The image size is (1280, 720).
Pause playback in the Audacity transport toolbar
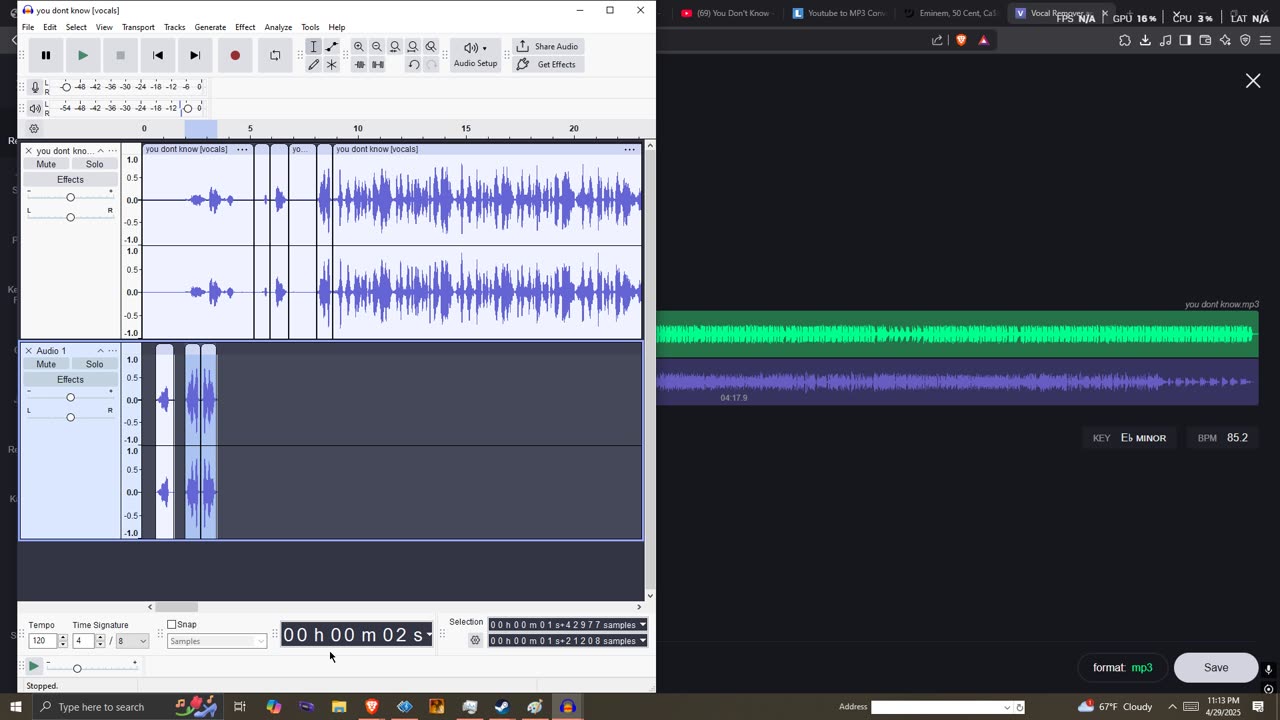click(45, 55)
